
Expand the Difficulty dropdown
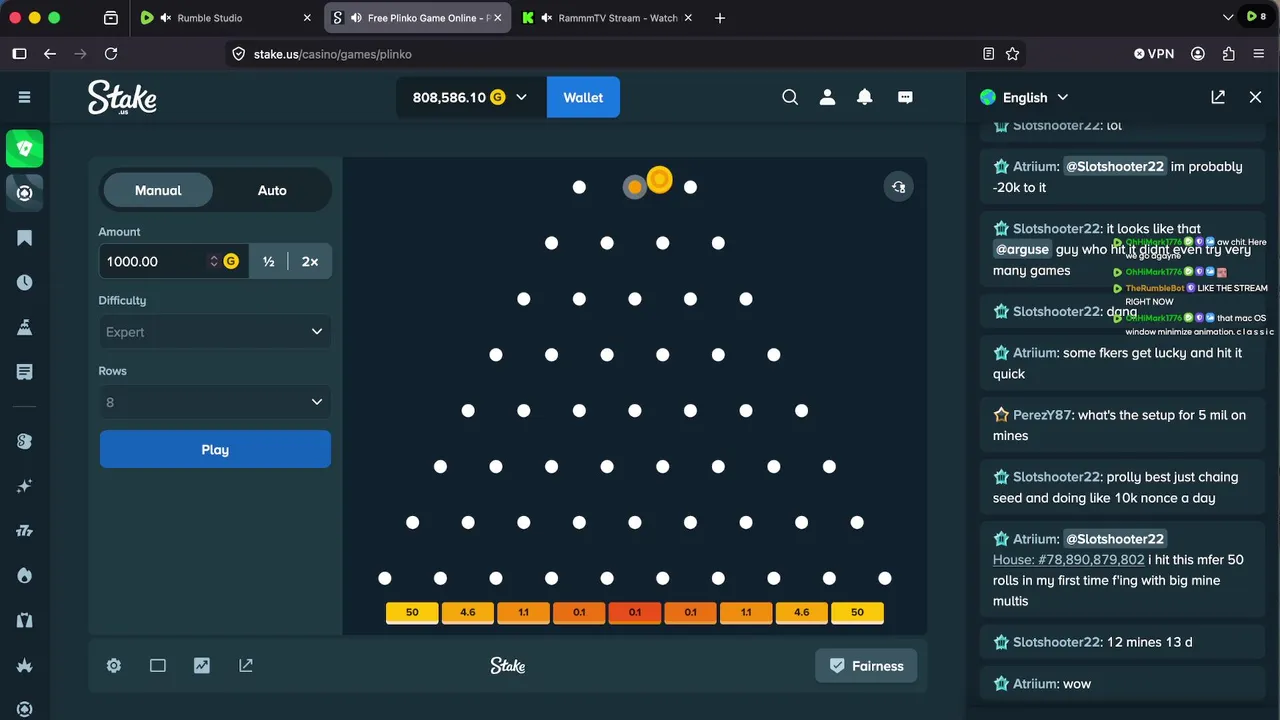click(x=215, y=331)
